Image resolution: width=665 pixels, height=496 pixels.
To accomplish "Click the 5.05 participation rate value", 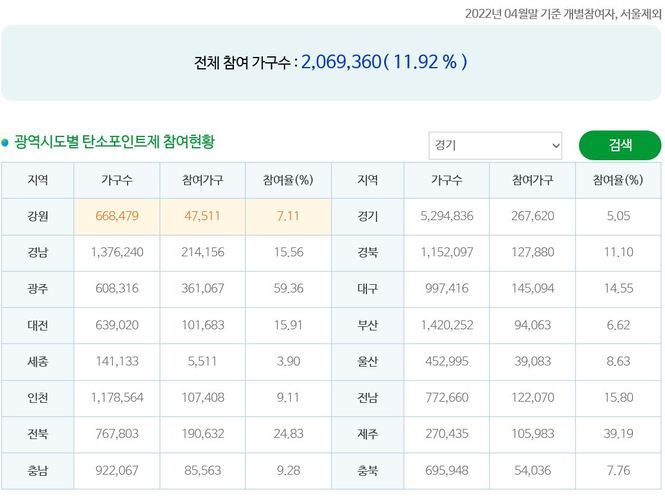I will (618, 216).
